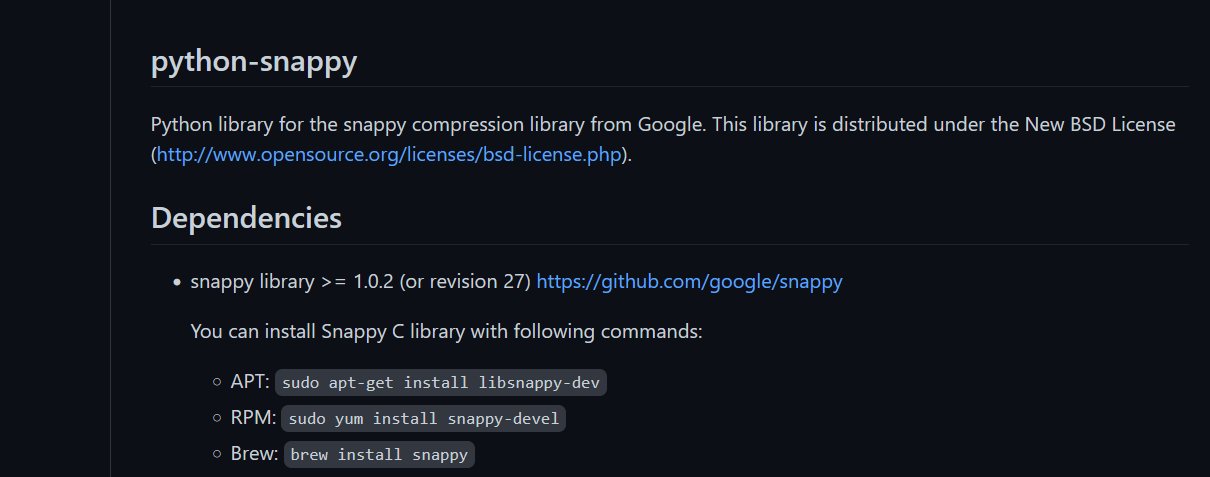Click the python-snappy heading
Image resolution: width=1210 pixels, height=477 pixels.
click(254, 62)
